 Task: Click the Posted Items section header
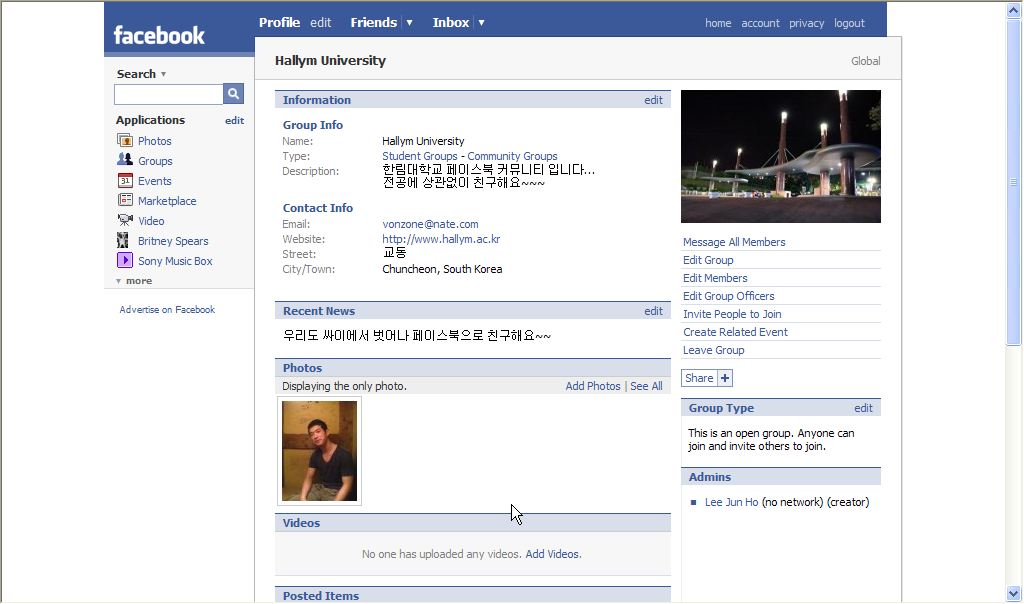[x=473, y=595]
